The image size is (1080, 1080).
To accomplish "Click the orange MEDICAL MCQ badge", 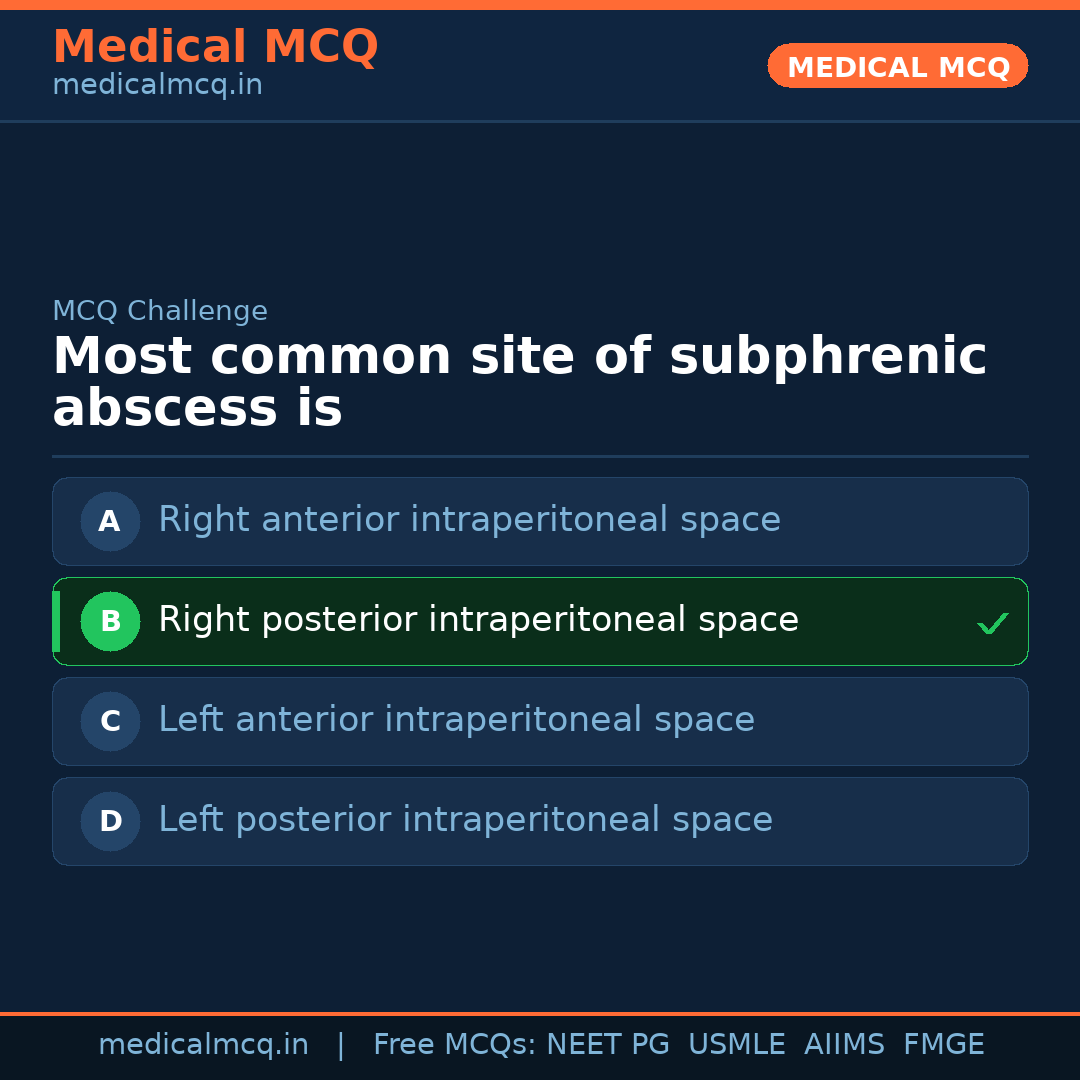I will tap(897, 66).
